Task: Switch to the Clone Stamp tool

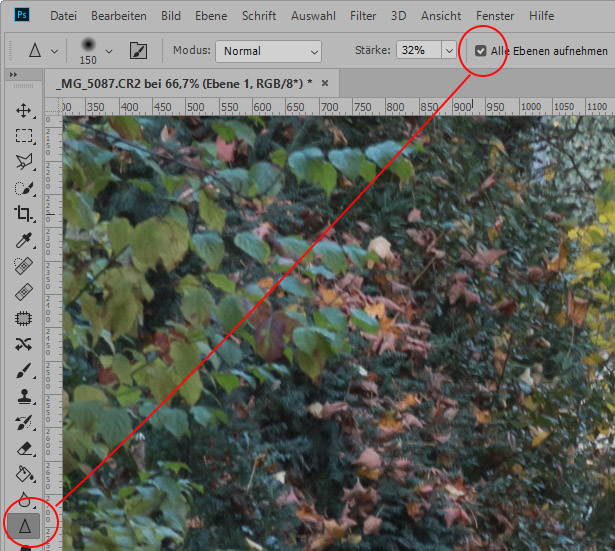Action: click(x=24, y=396)
